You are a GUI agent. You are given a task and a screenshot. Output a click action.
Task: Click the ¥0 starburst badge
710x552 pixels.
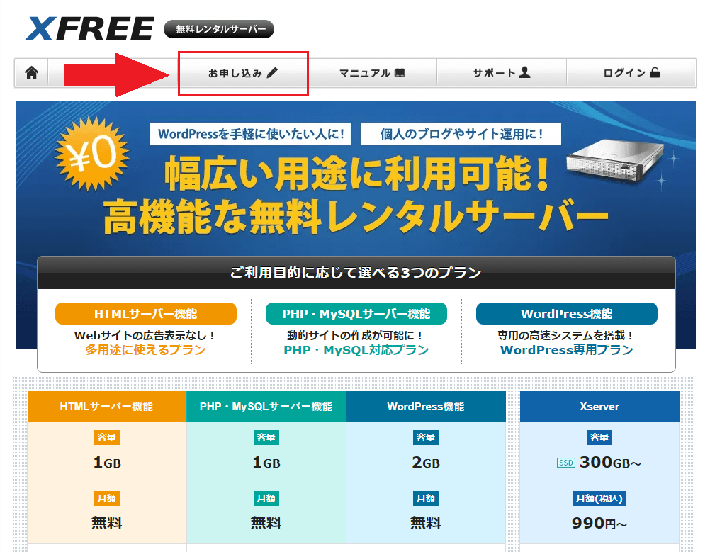tap(92, 154)
